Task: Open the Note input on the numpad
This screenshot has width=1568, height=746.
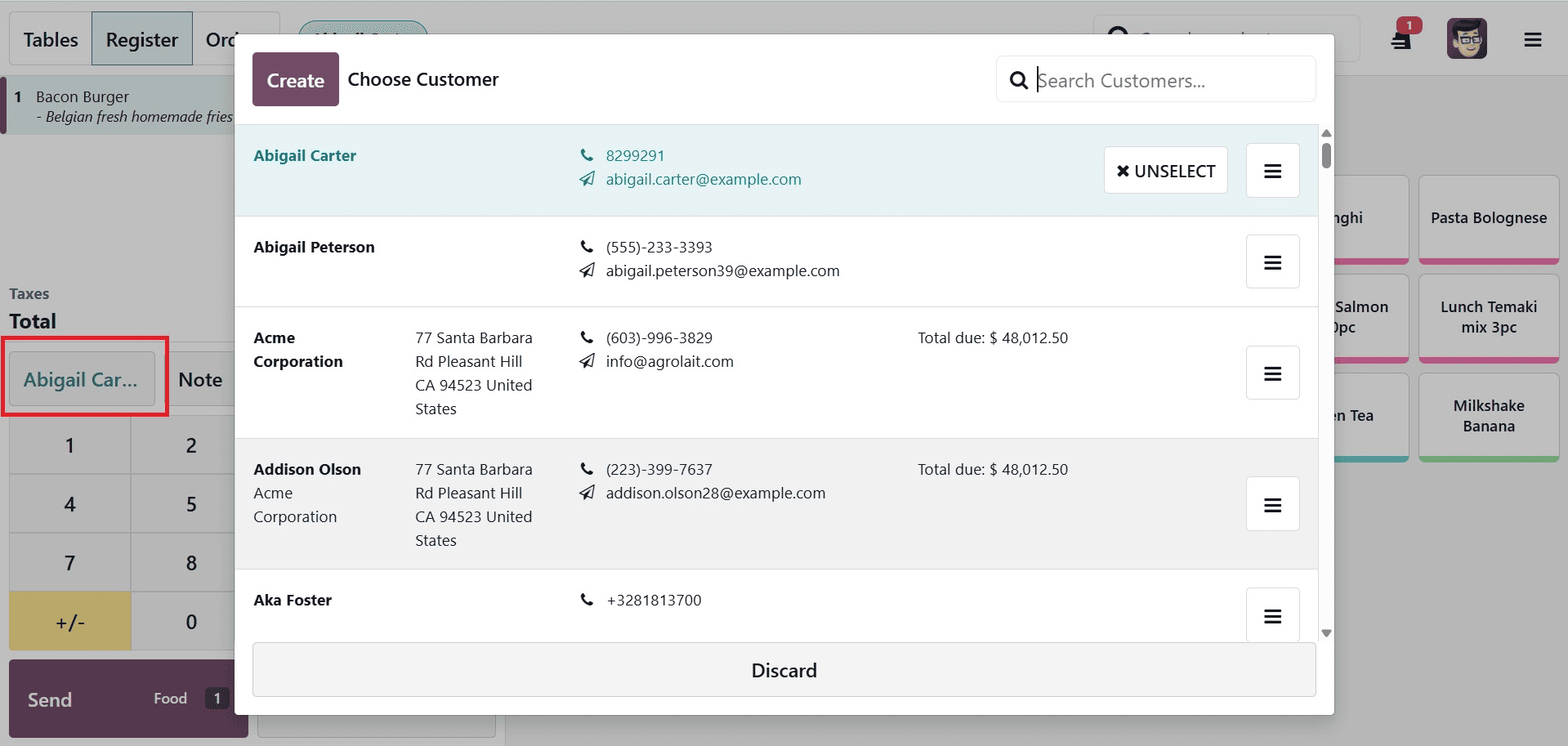Action: [200, 378]
